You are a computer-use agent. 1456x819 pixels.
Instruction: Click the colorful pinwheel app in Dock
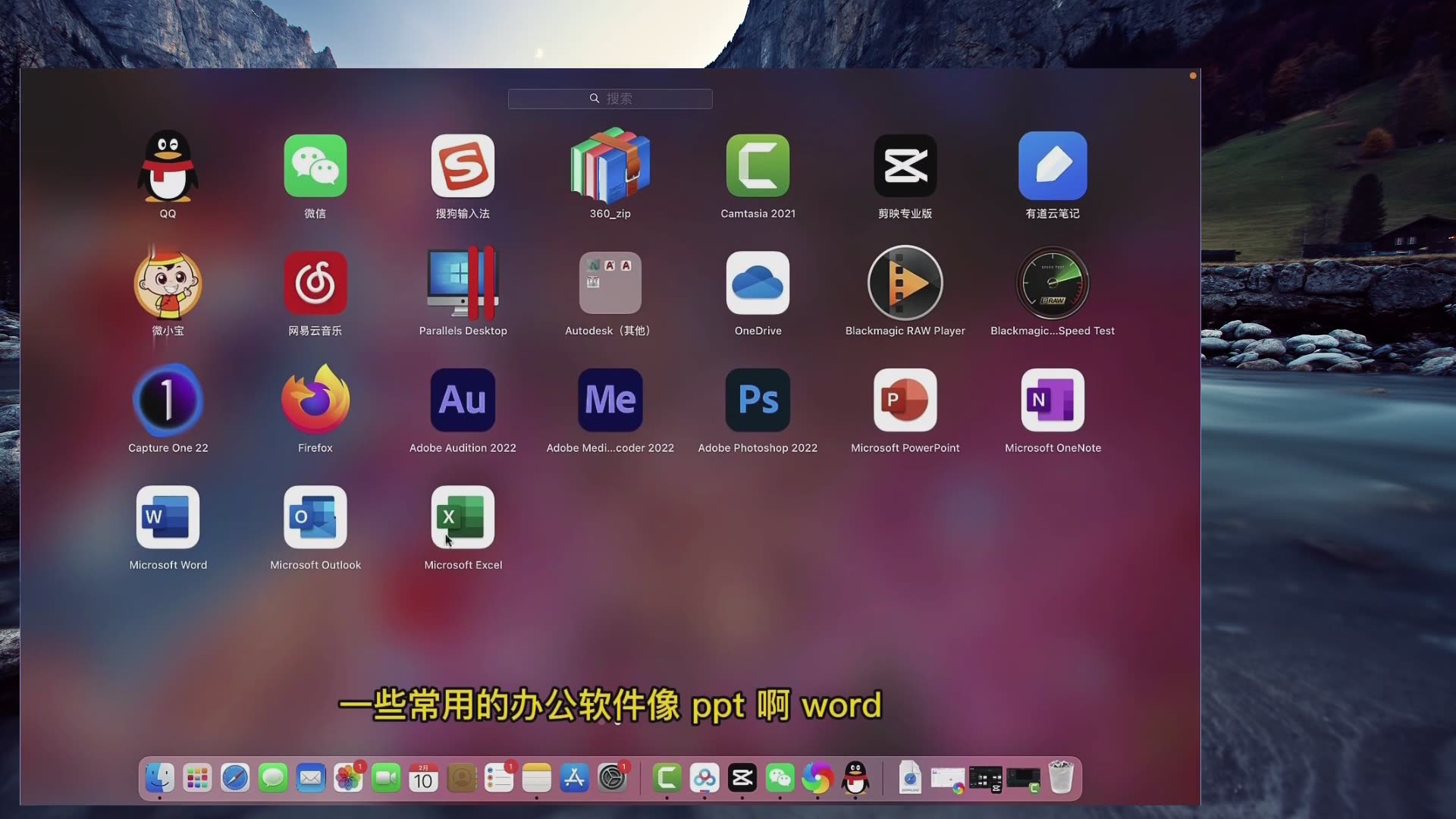(x=817, y=778)
